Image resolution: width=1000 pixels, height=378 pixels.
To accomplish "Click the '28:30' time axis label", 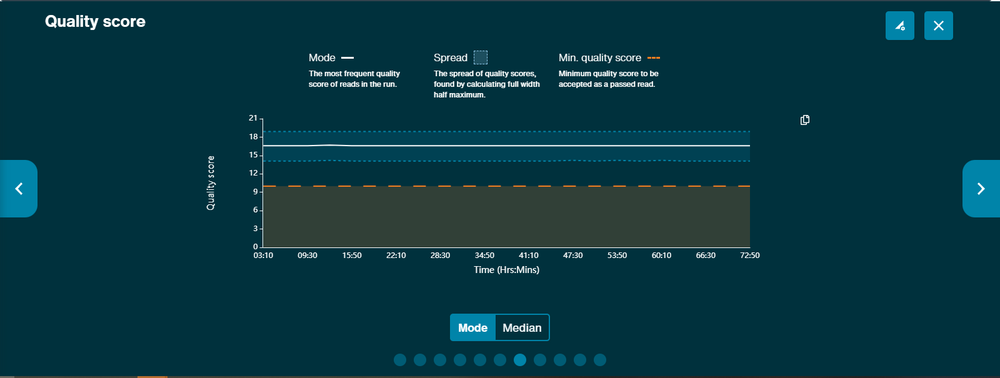I will [440, 255].
